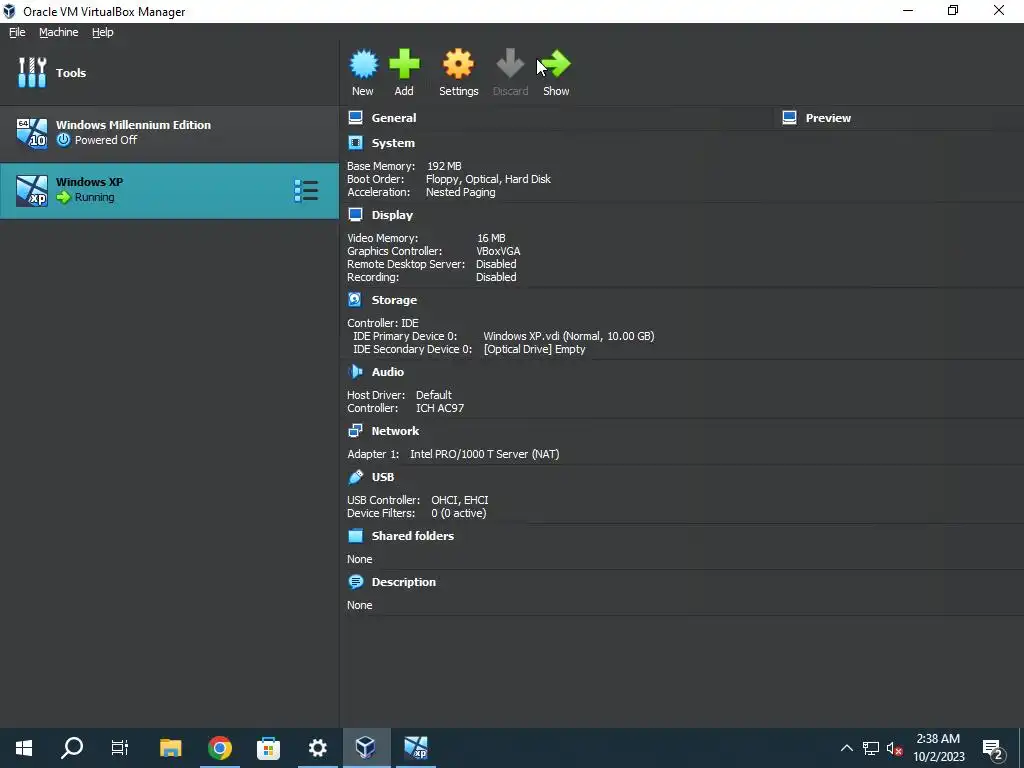Click the Preview panel heading

coord(828,118)
